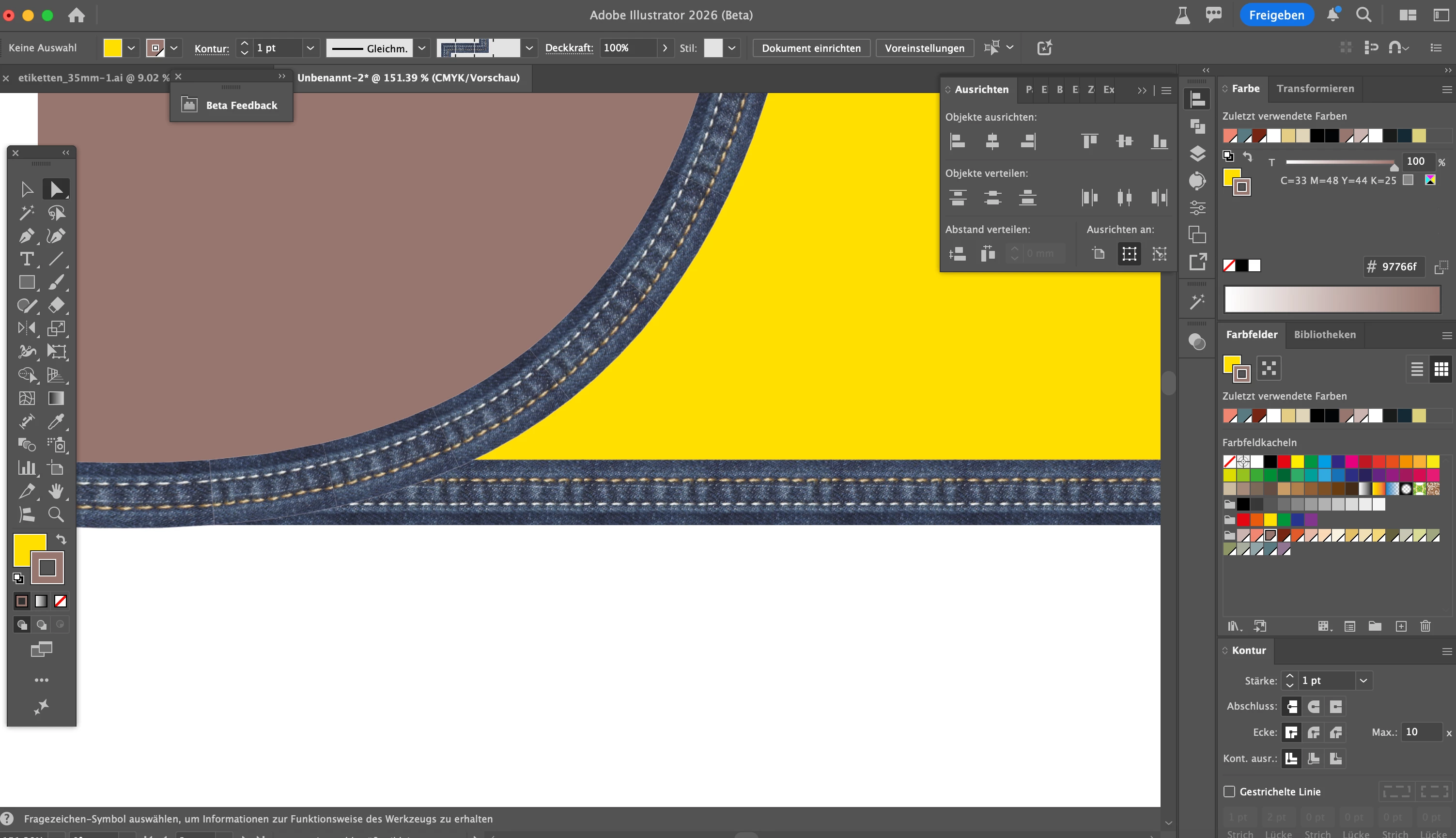This screenshot has height=838, width=1456.
Task: Choose round cap Abschluss option
Action: click(x=1314, y=706)
